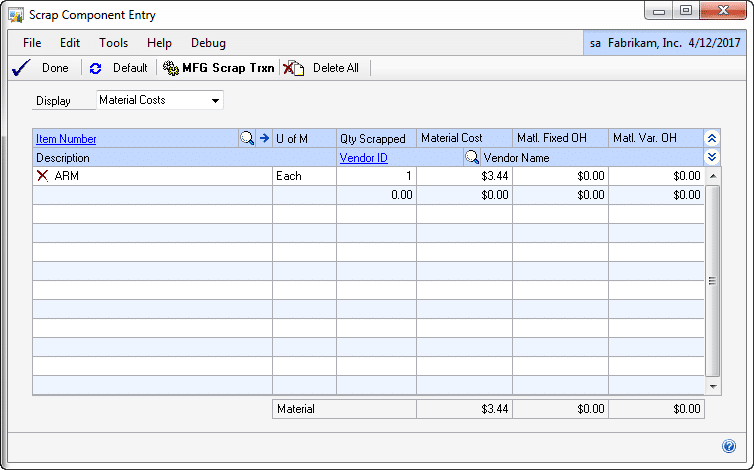Image resolution: width=754 pixels, height=470 pixels.
Task: Click the Item Number expansion arrow
Action: click(x=264, y=139)
